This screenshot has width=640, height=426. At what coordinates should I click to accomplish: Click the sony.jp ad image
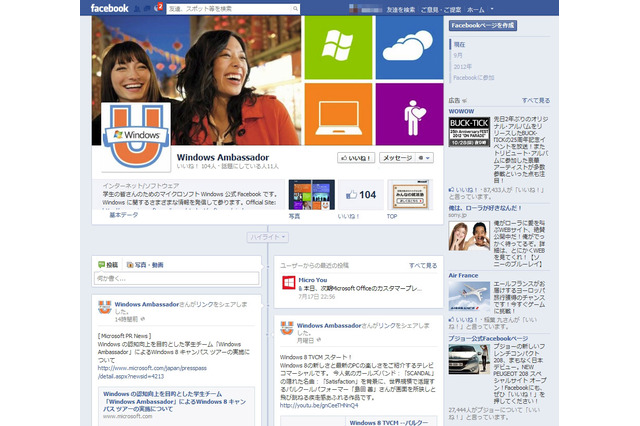click(469, 236)
